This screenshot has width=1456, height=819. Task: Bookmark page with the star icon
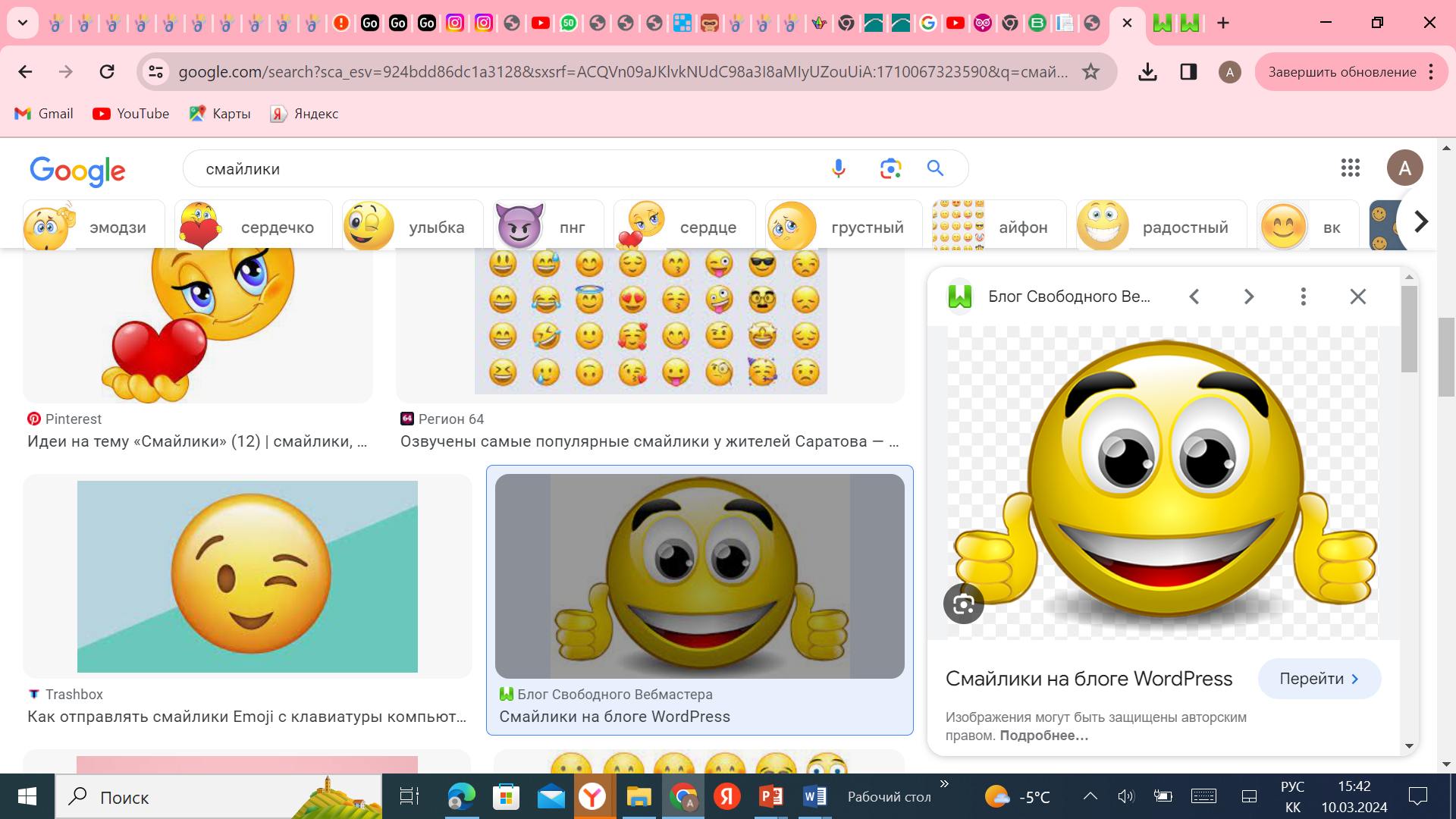(x=1090, y=72)
